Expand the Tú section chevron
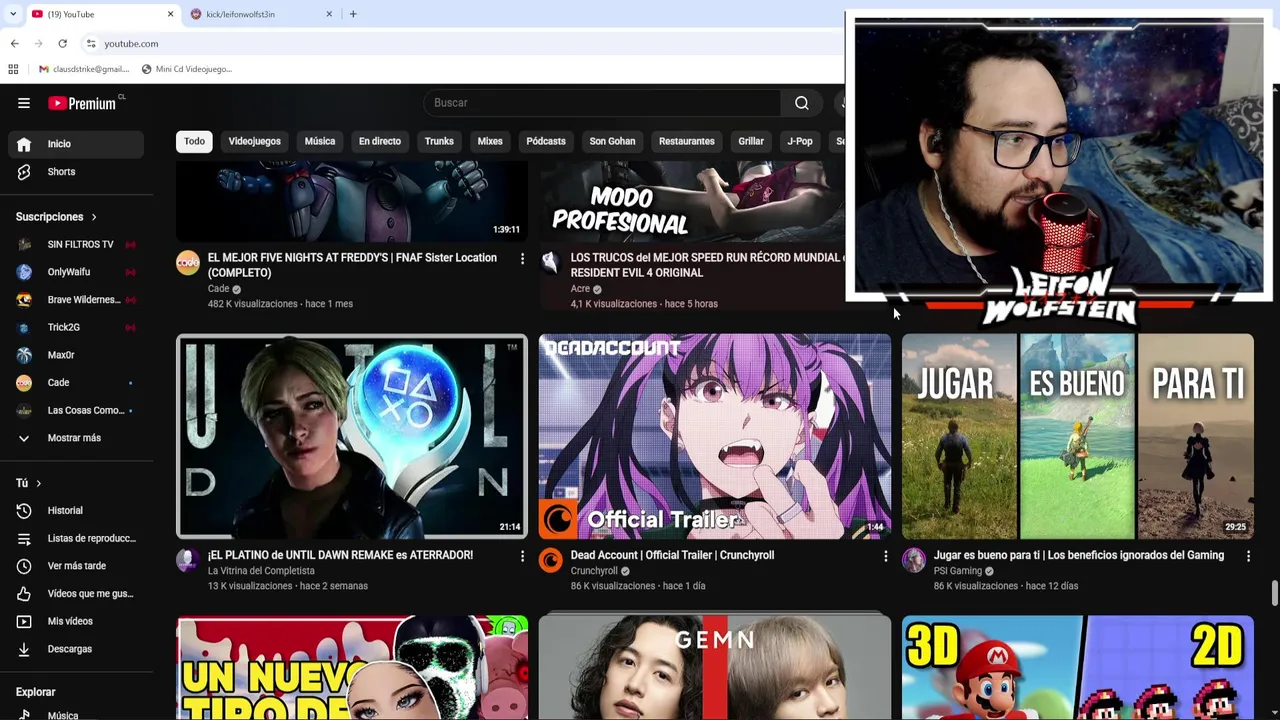1280x720 pixels. [x=38, y=484]
